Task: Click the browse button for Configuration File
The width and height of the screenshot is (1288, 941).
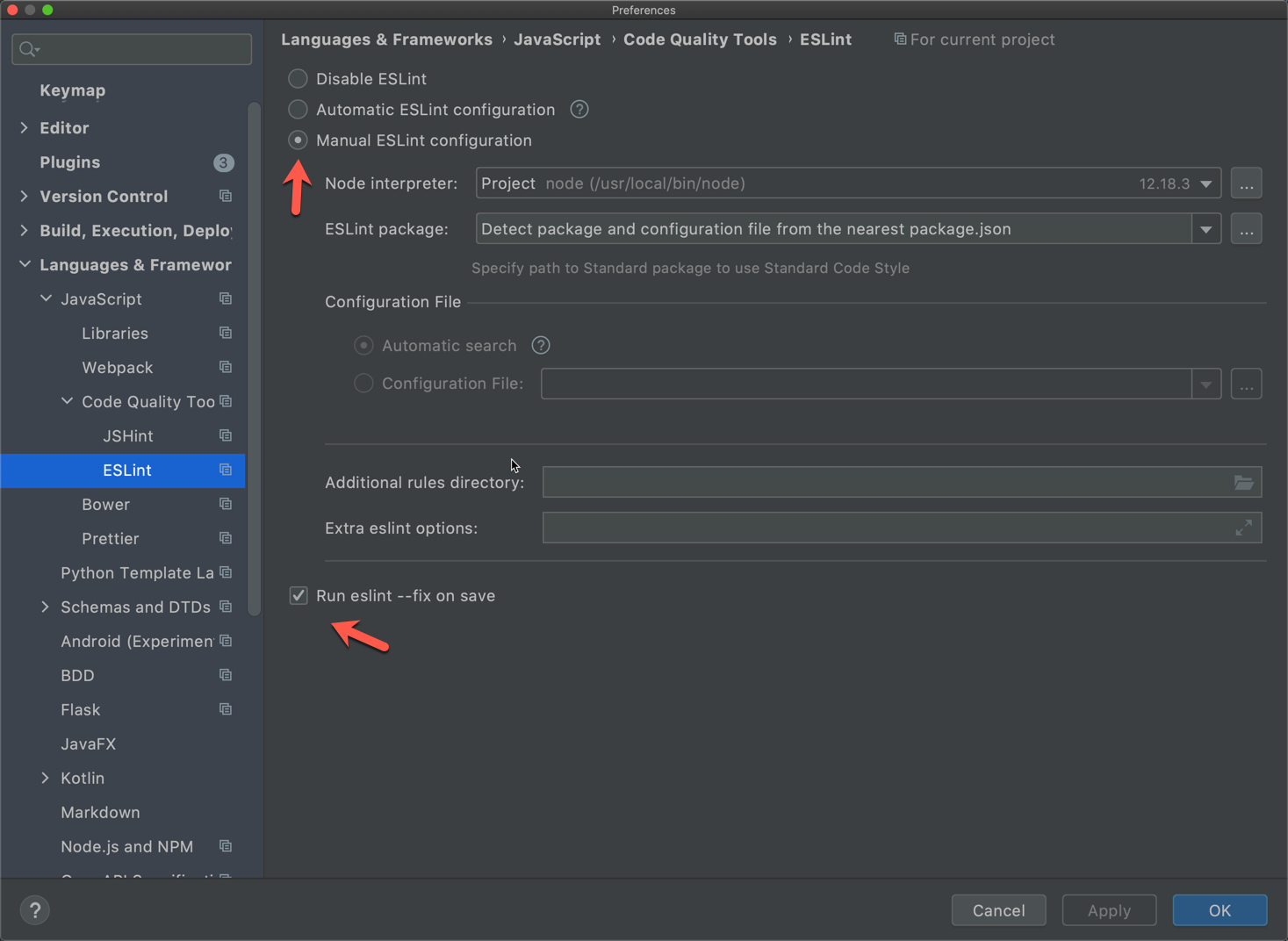Action: pyautogui.click(x=1247, y=384)
